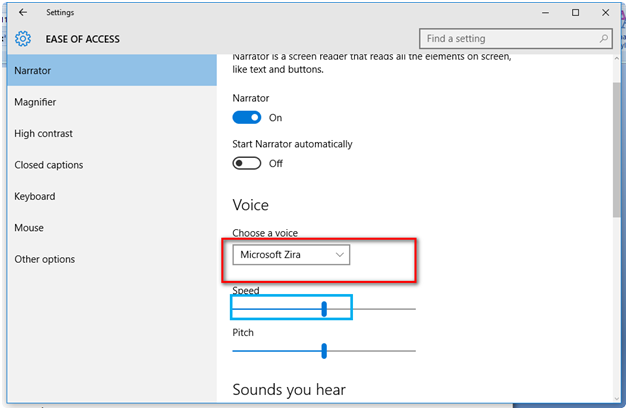Go to High contrast settings

coord(43,133)
